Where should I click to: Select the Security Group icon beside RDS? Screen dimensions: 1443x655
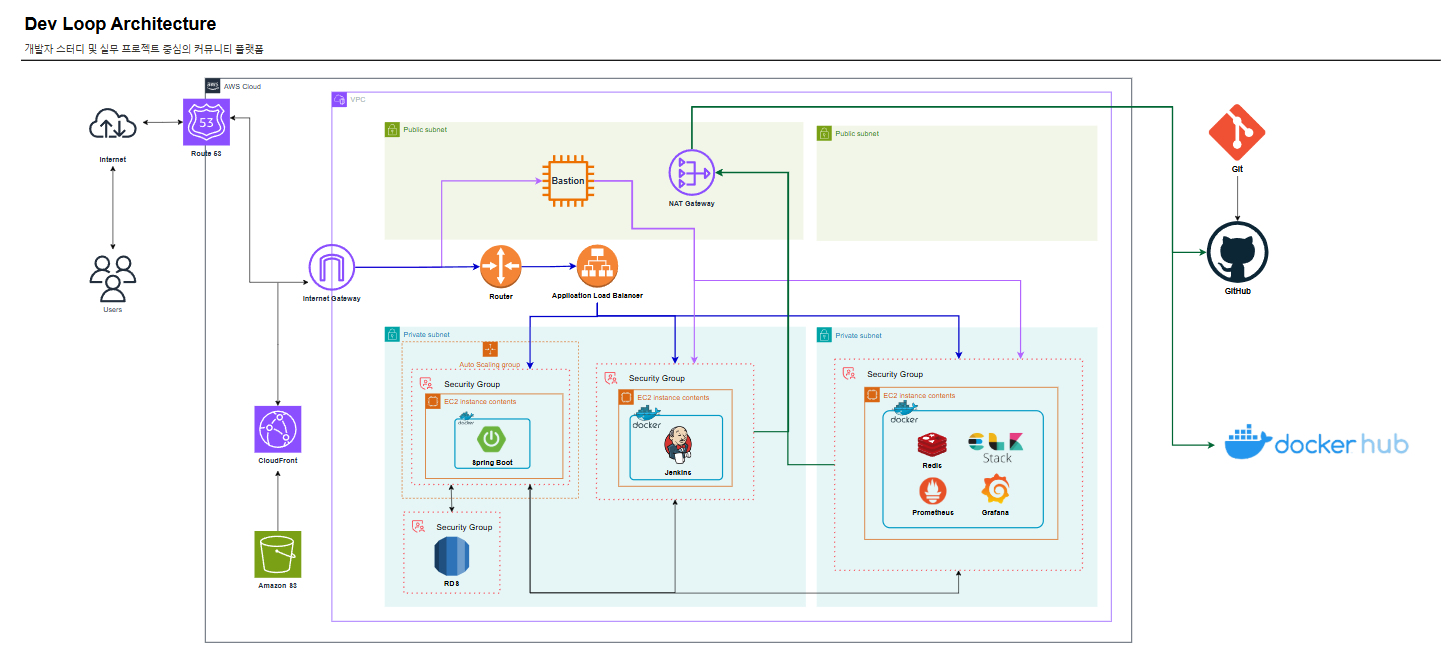coord(419,526)
